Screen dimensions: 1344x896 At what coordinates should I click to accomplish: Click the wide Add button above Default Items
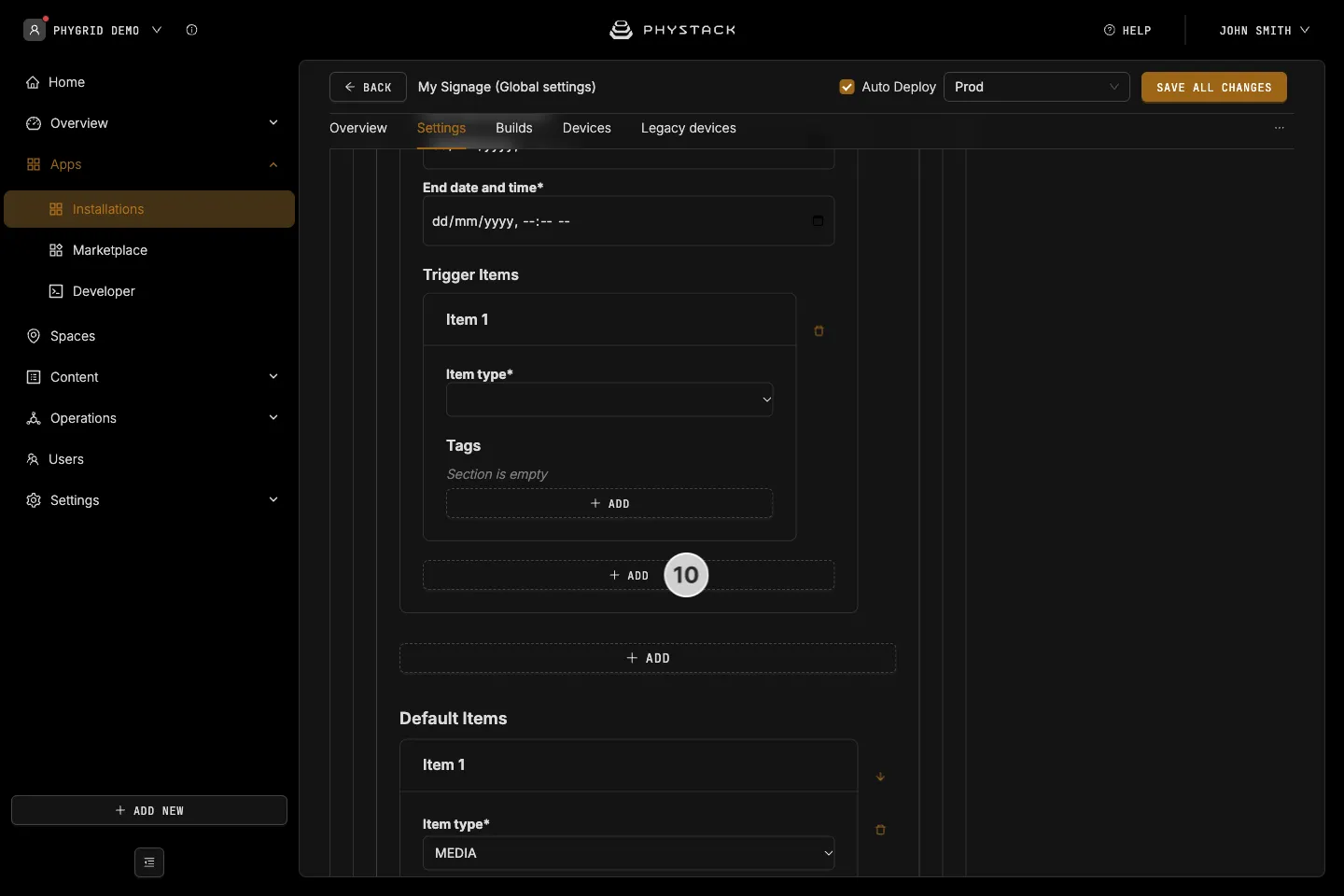[648, 658]
